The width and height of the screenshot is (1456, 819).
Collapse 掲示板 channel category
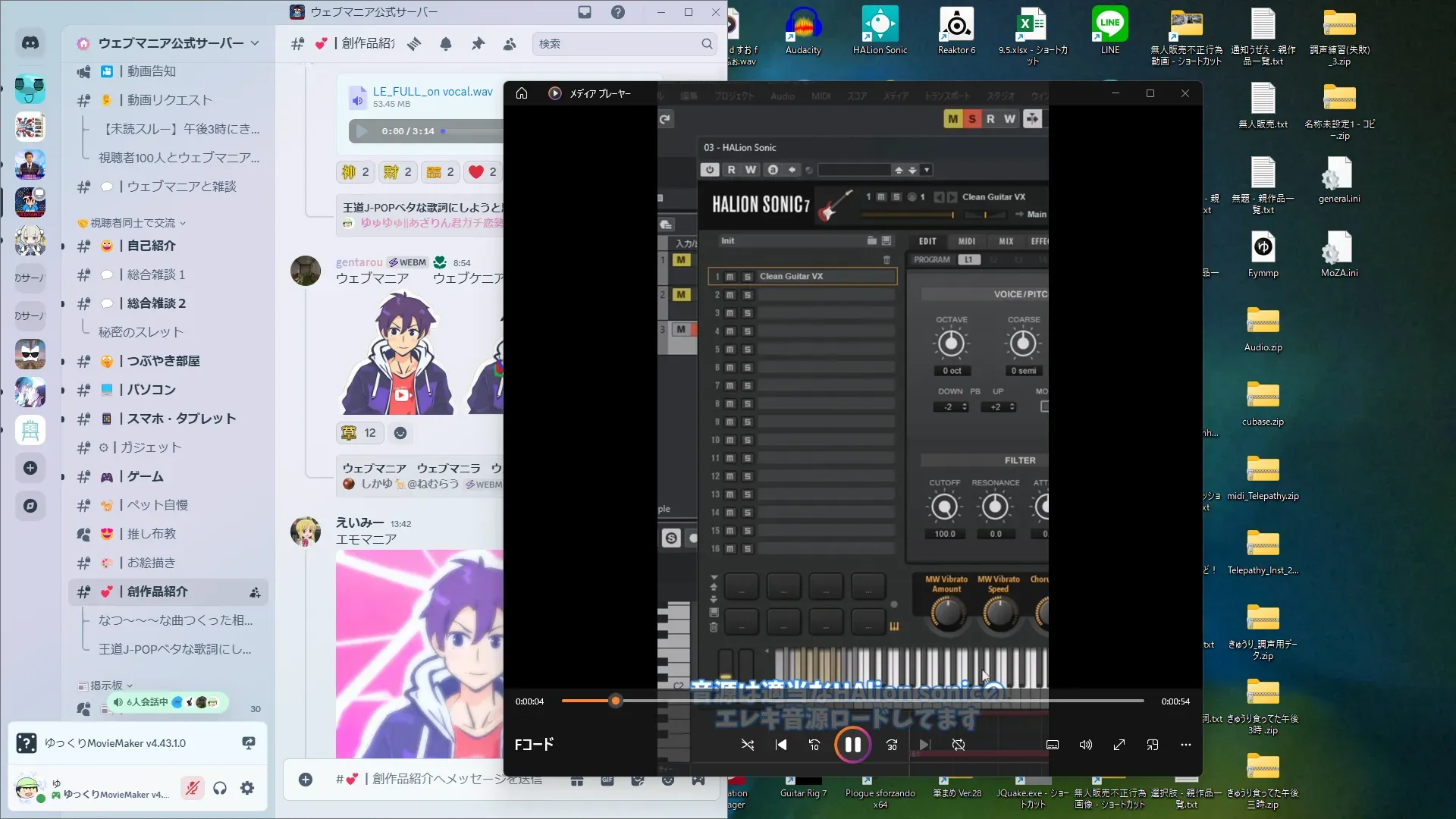(x=106, y=686)
